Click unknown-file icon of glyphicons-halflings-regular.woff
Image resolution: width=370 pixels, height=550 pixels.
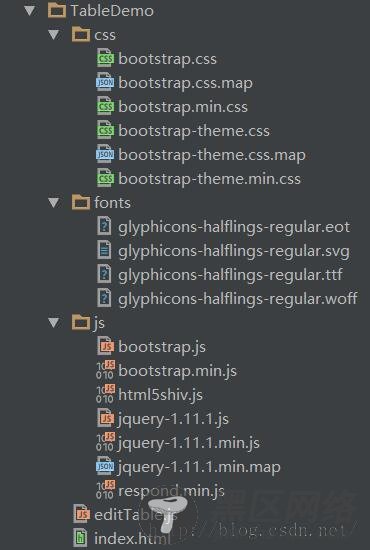click(x=104, y=298)
